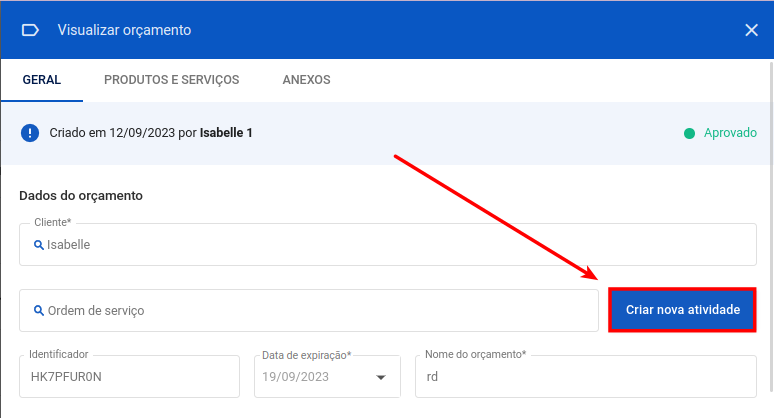Click the Criar nova atividade button
Viewport: 774px width, 418px height.
coord(682,310)
